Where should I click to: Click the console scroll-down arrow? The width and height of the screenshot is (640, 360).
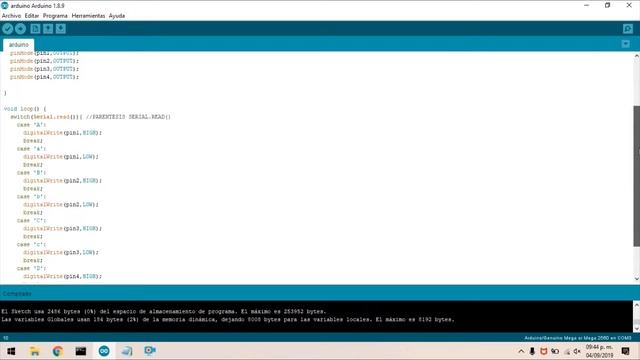(636, 328)
